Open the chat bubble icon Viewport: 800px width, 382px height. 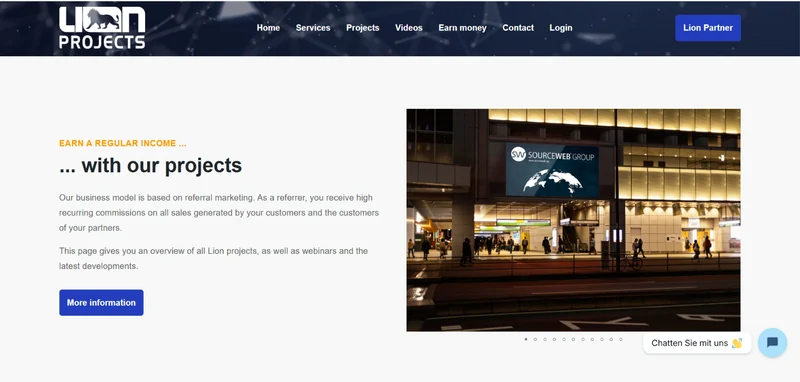[x=772, y=342]
